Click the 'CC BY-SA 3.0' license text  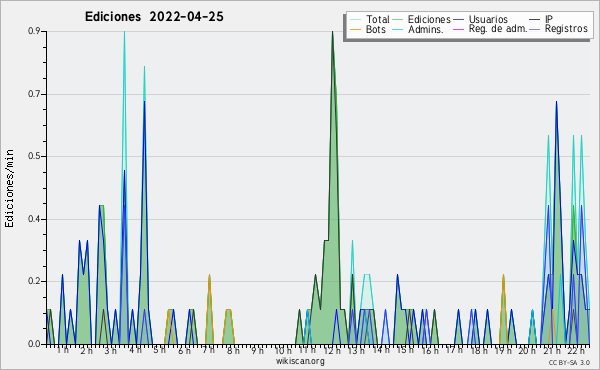569,362
